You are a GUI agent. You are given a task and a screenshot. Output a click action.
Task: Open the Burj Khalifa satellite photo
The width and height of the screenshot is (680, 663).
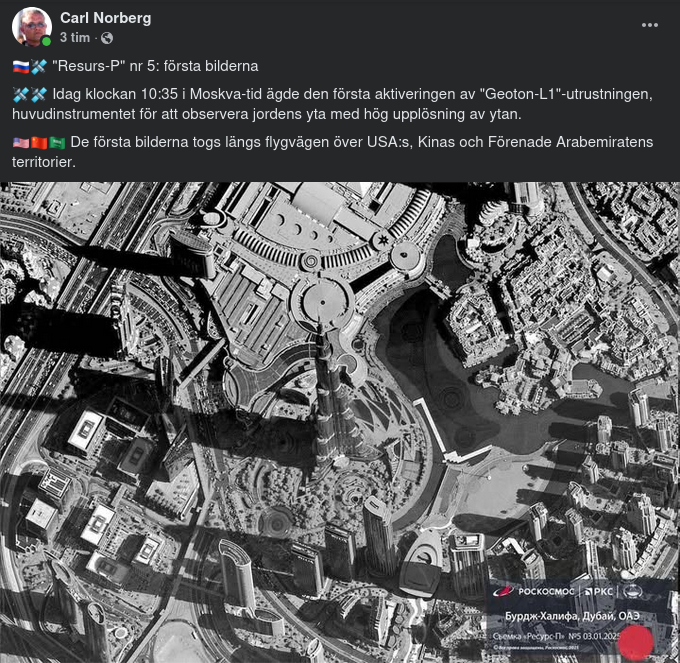point(340,422)
